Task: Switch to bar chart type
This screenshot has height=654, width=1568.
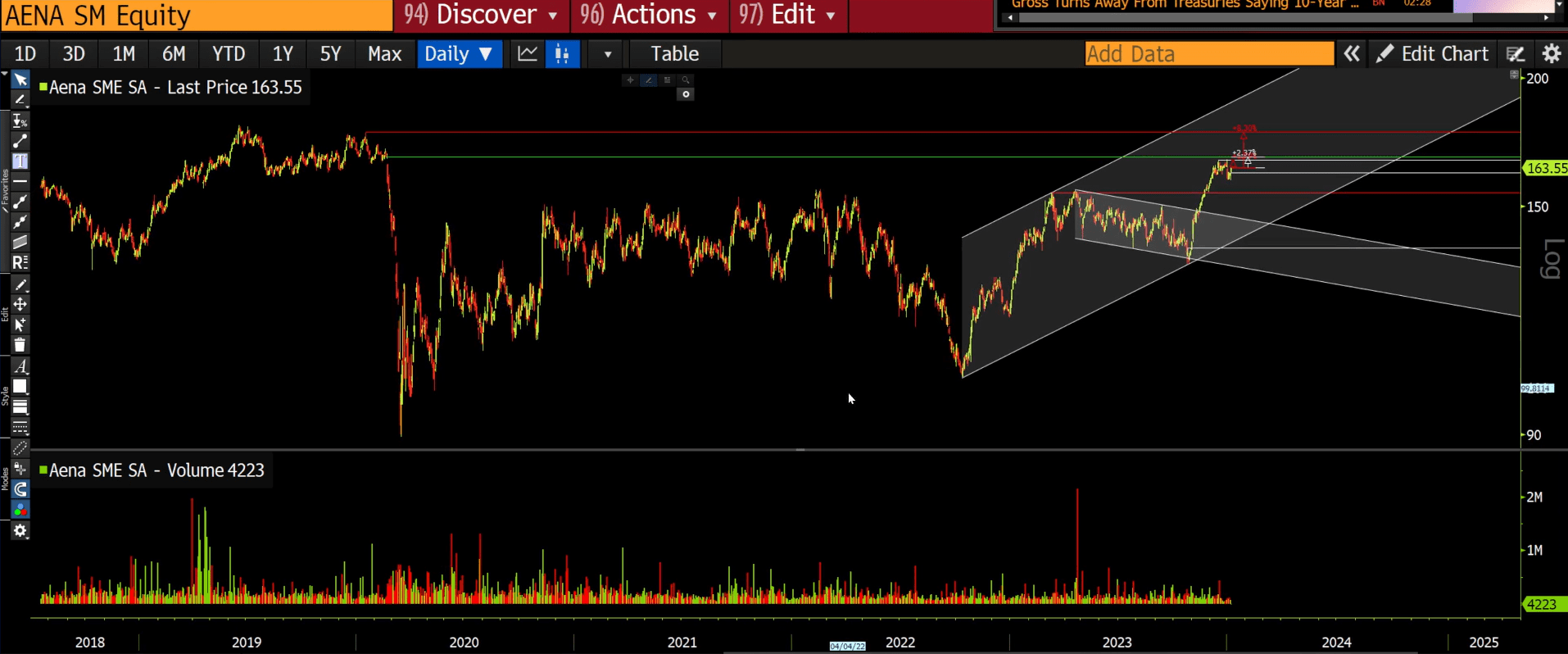Action: coord(562,54)
